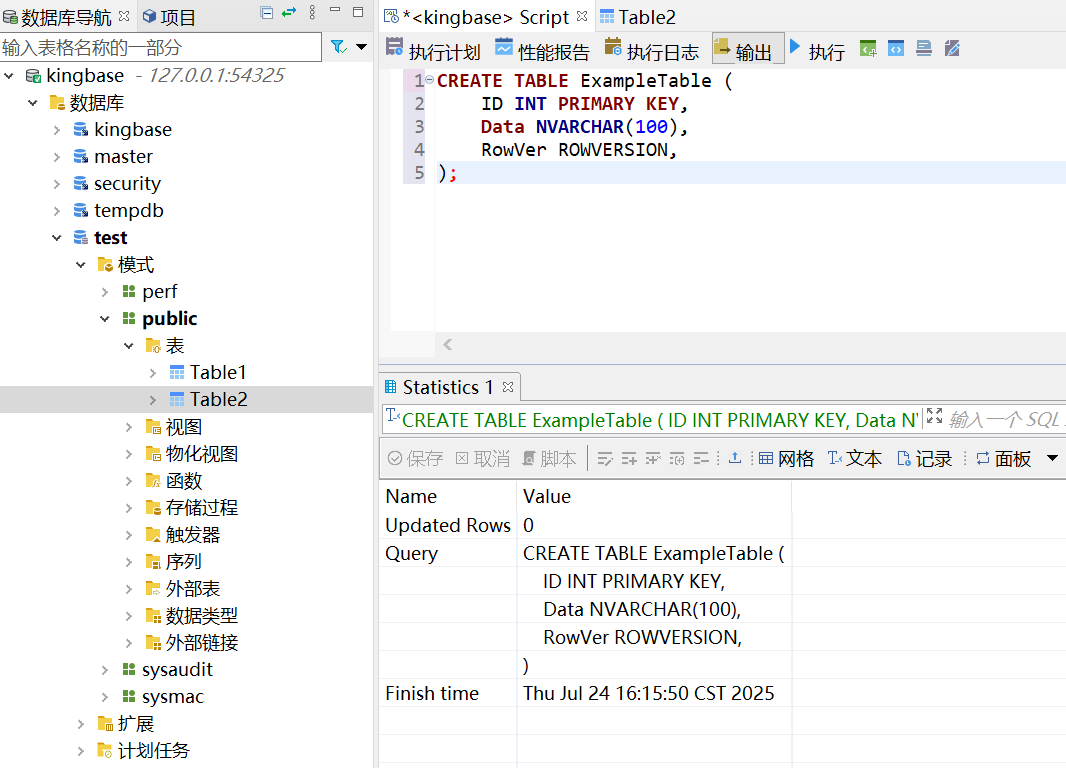
Task: Open the dropdown arrow beside the filter icon
Action: pyautogui.click(x=361, y=47)
